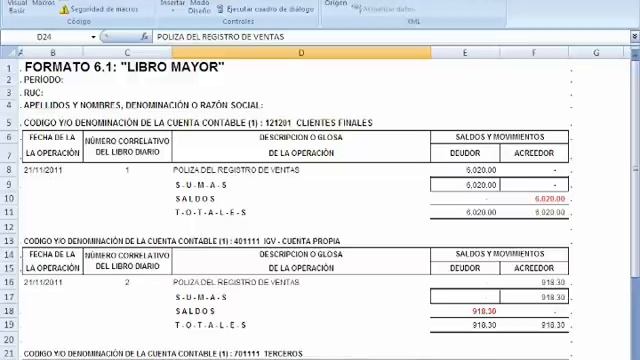Click the boxed 6,020.00 sumas value in row 9

pos(481,185)
